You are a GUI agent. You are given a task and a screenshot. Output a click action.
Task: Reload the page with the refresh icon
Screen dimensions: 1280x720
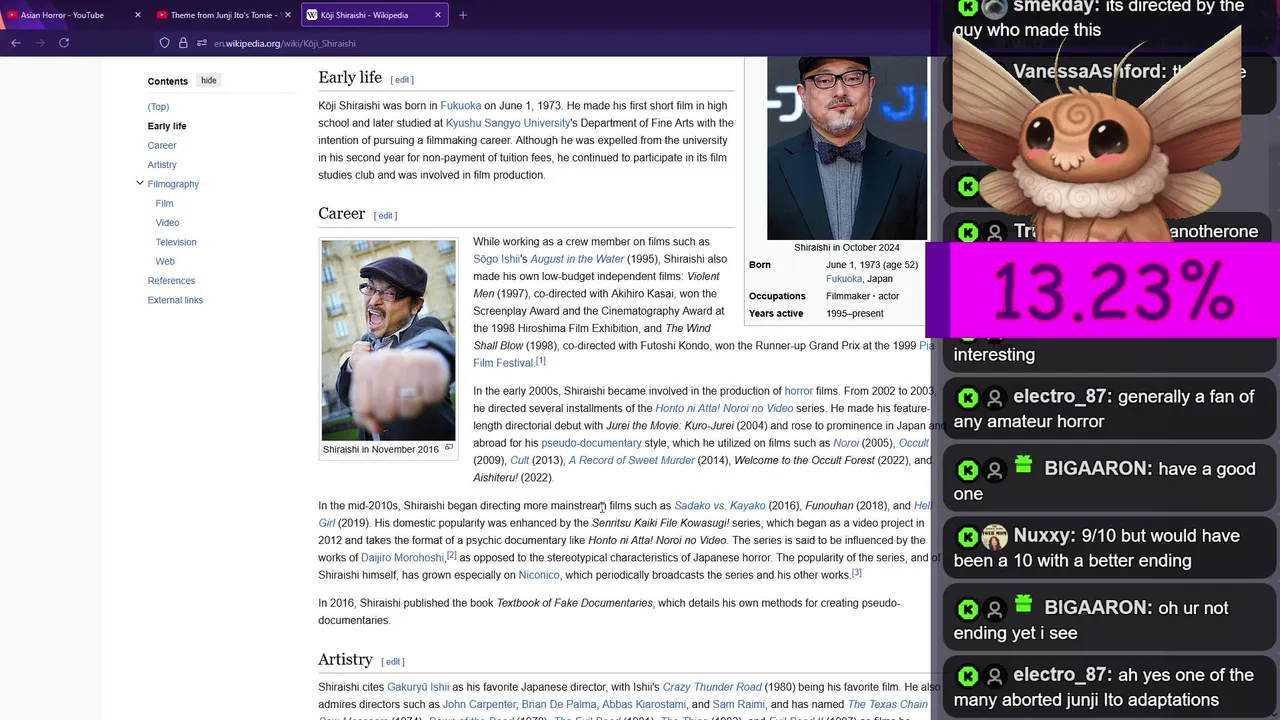click(64, 43)
